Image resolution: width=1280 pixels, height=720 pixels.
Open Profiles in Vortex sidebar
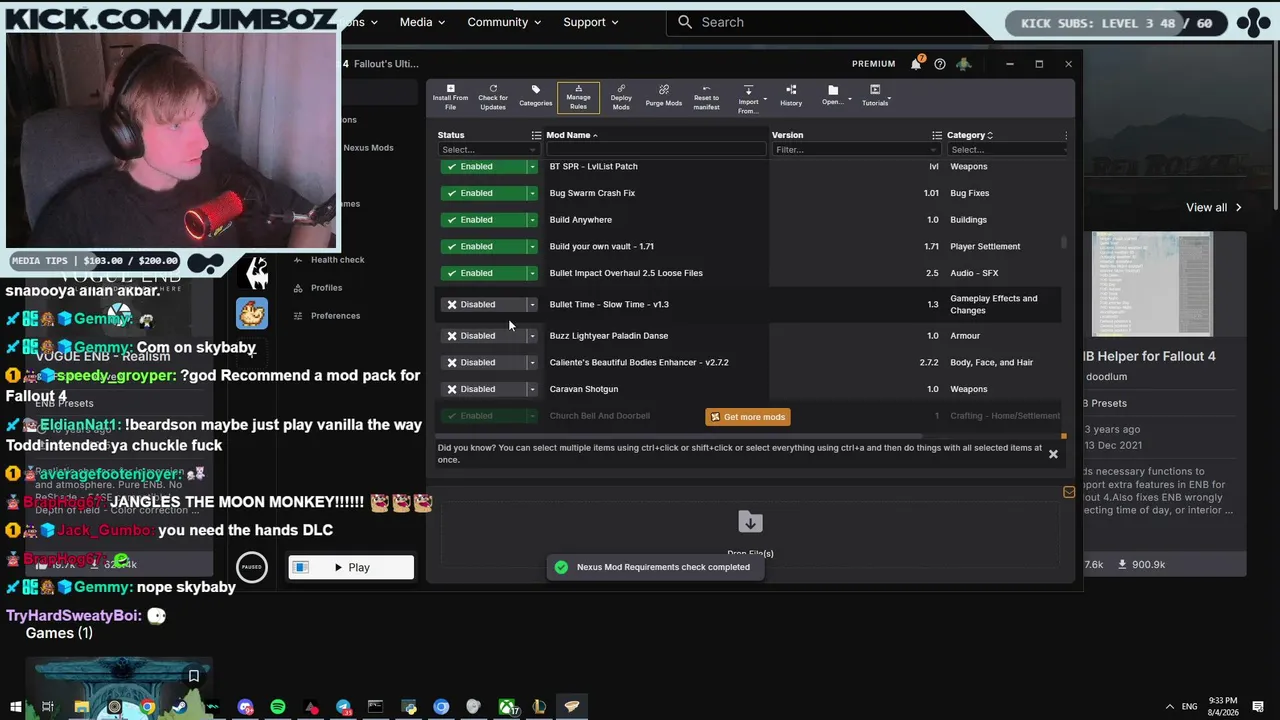320,288
